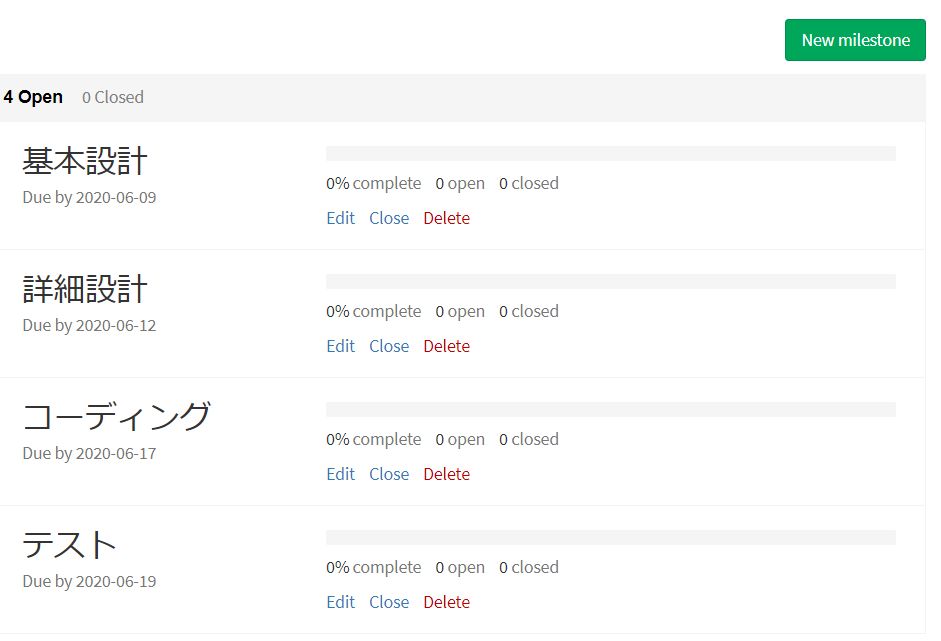Switch to the 4 Open tab
Screen dimensions: 941x641
tap(33, 97)
